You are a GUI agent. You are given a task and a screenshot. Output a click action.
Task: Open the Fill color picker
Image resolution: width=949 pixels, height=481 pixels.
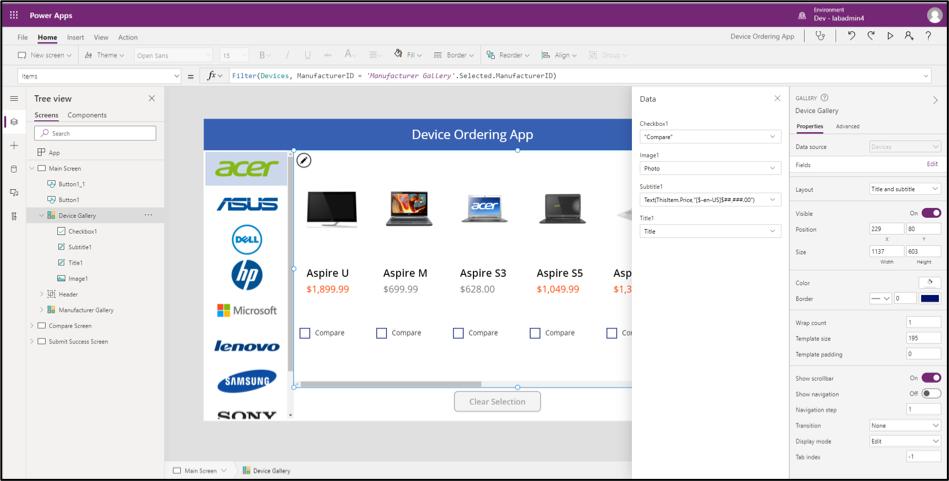coord(408,54)
